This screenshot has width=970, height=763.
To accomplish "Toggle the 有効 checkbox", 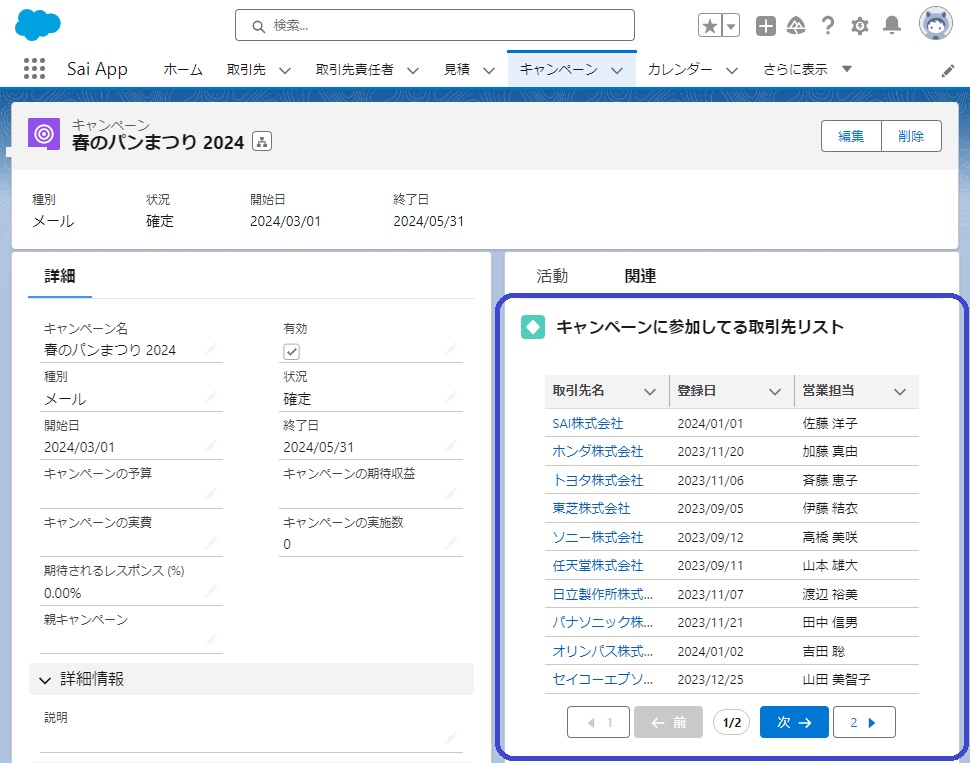I will pyautogui.click(x=291, y=351).
